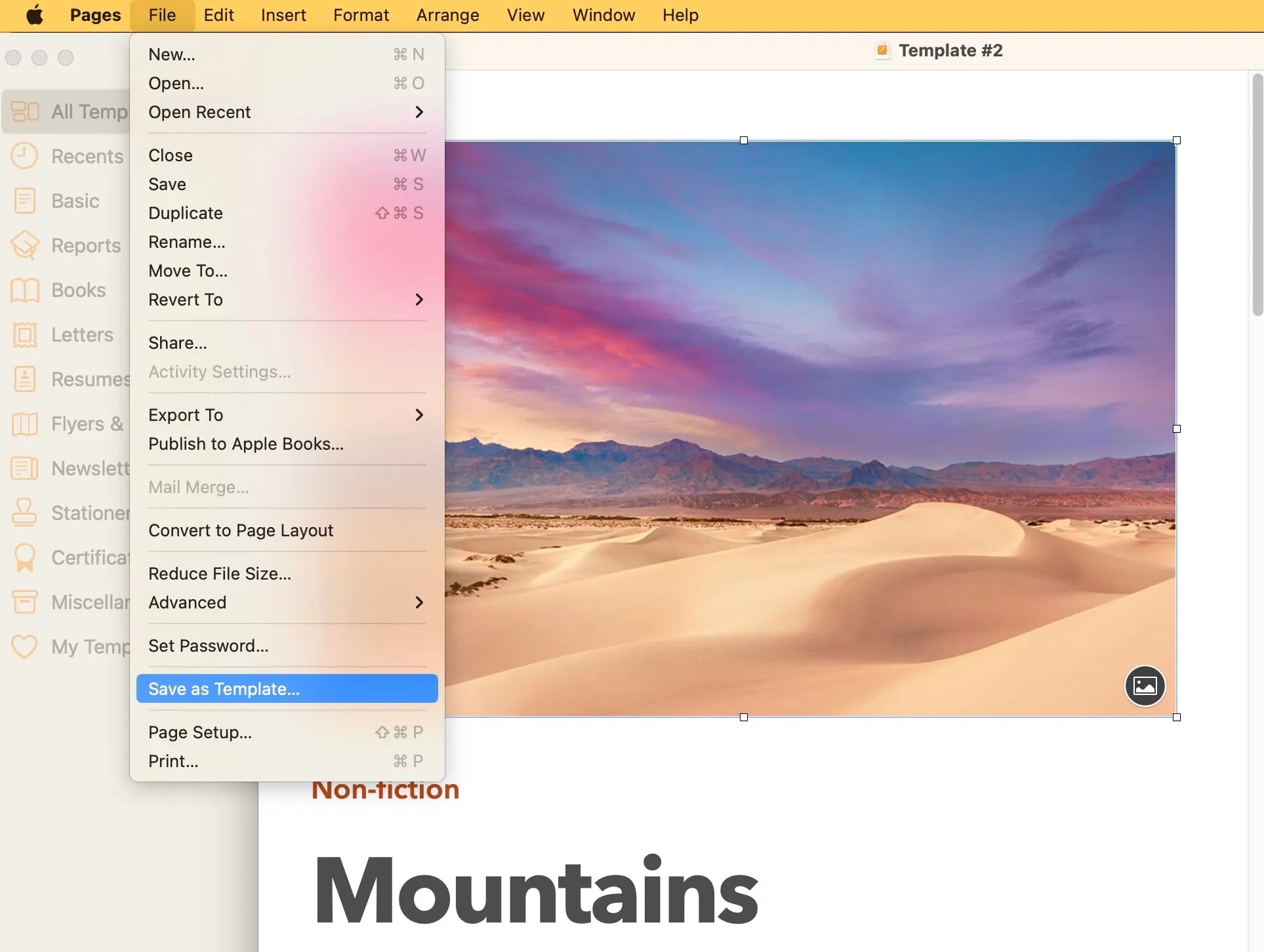1264x952 pixels.
Task: Select the Letters stamp icon in sidebar
Action: coord(24,334)
